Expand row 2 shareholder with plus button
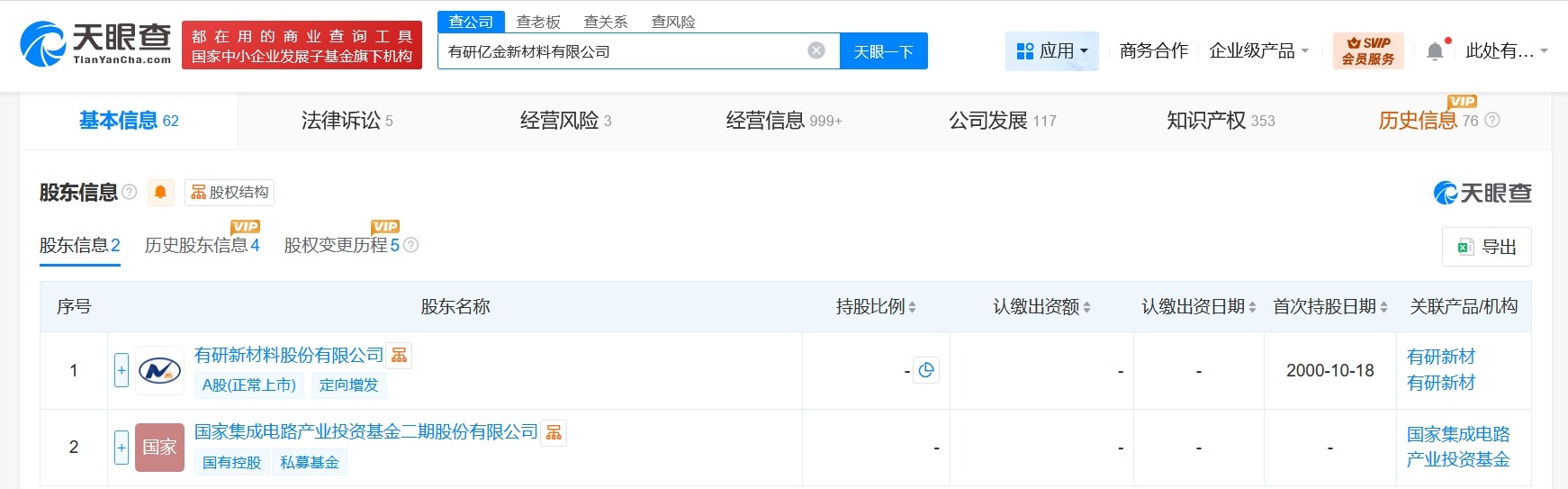1568x489 pixels. 122,447
